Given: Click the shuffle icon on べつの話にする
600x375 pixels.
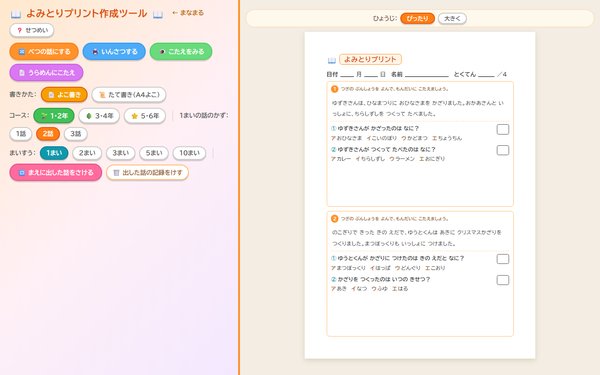Looking at the screenshot, I should [22, 52].
